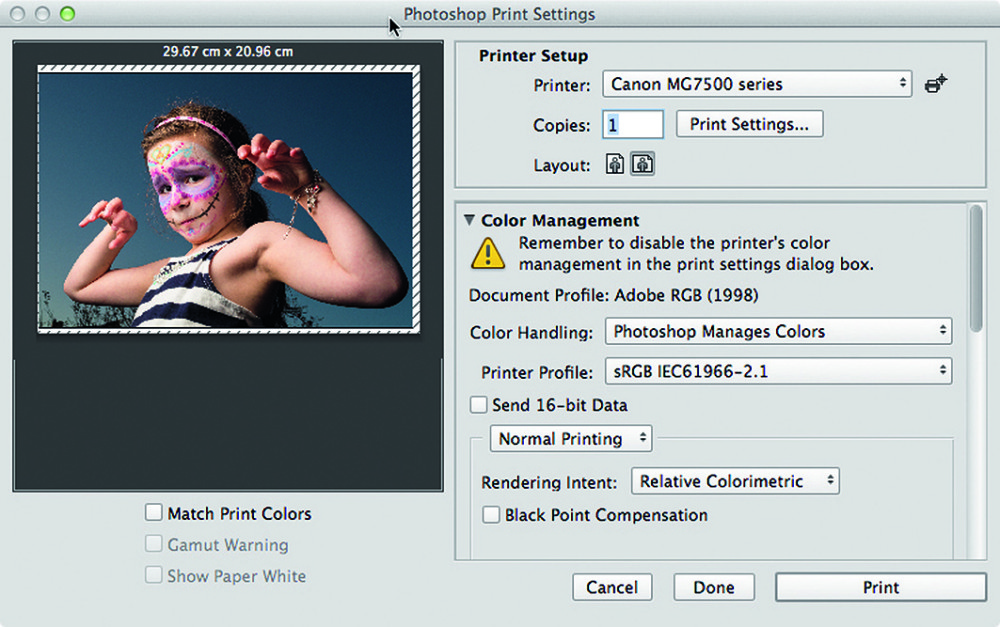Click the Printer Setup heading

(533, 55)
